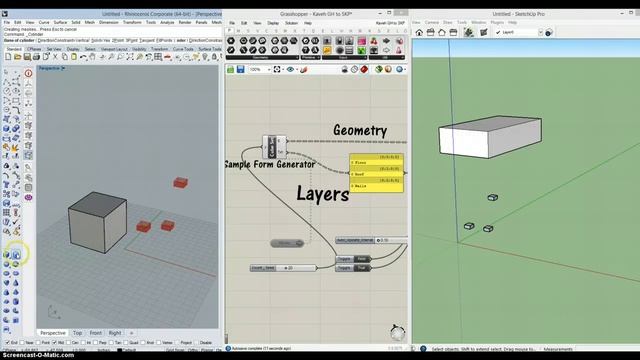Enable the Quad osnap checkbox
640x360 pixels.
coord(126,342)
